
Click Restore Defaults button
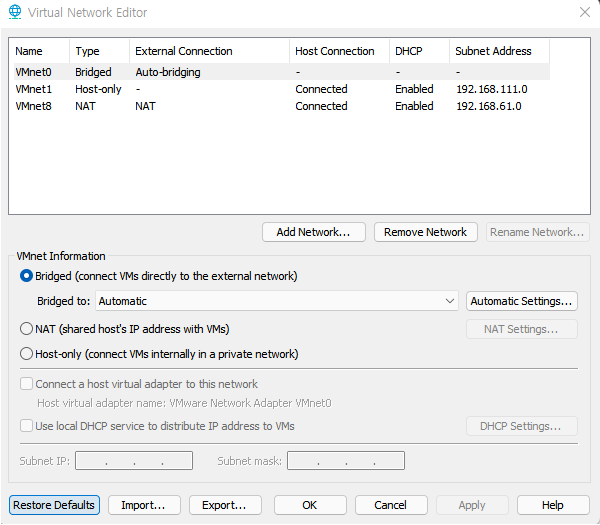pyautogui.click(x=54, y=505)
